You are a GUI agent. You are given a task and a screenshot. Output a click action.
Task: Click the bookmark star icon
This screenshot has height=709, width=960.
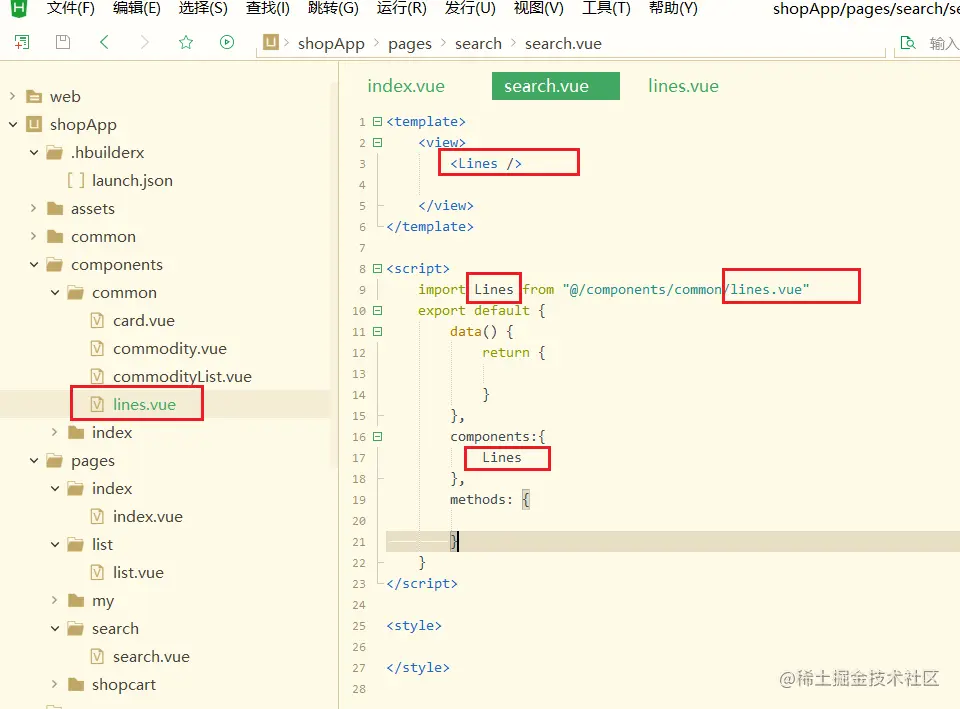186,42
